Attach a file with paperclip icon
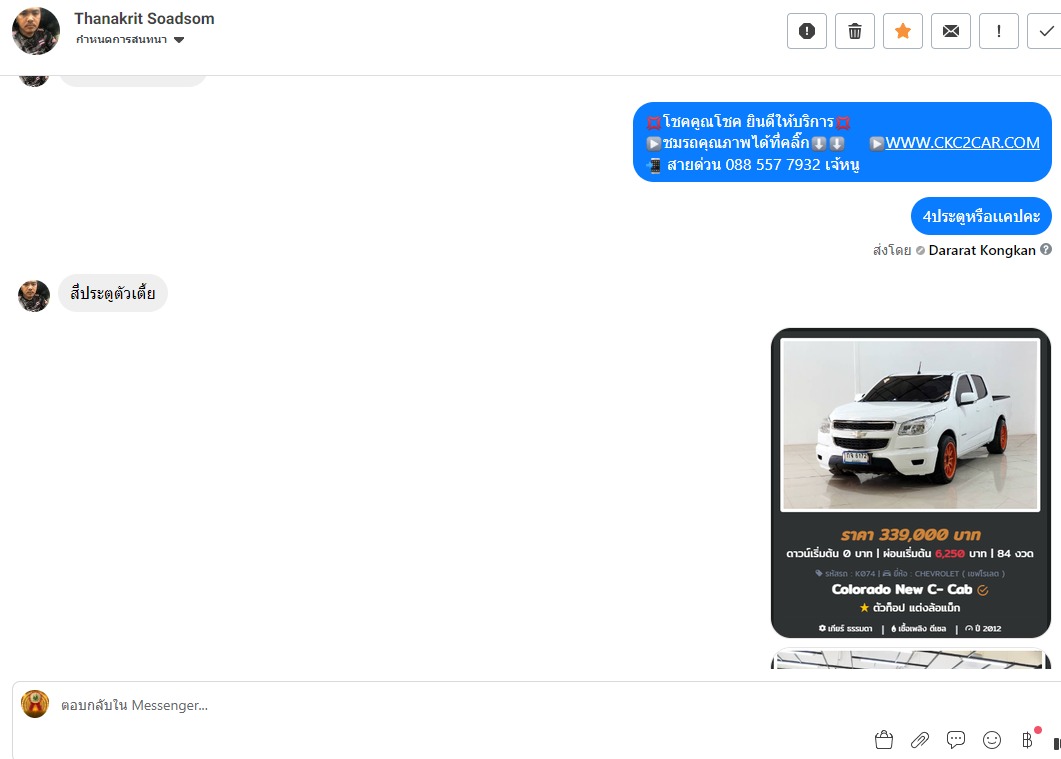 920,740
